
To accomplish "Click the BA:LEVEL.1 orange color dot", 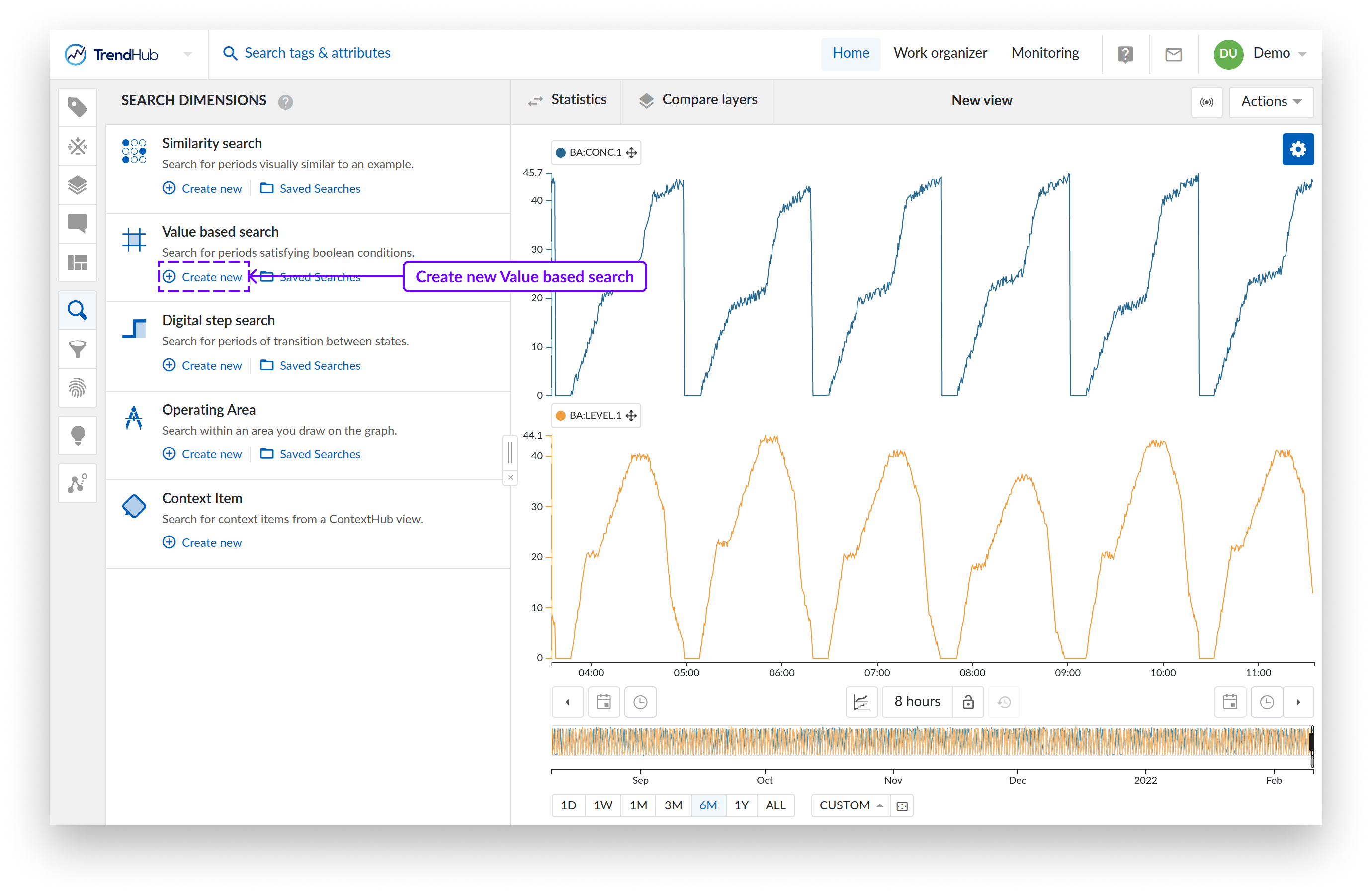I will pyautogui.click(x=560, y=415).
